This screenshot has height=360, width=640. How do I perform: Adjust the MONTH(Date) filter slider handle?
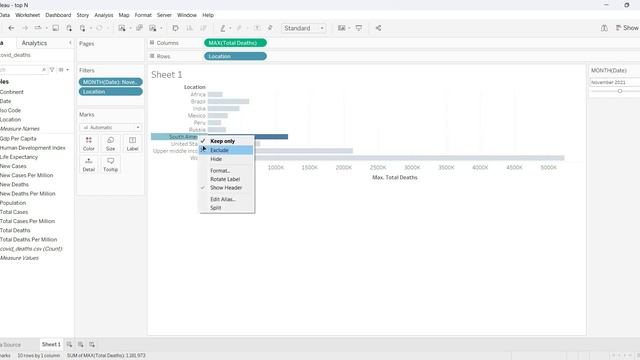click(620, 91)
